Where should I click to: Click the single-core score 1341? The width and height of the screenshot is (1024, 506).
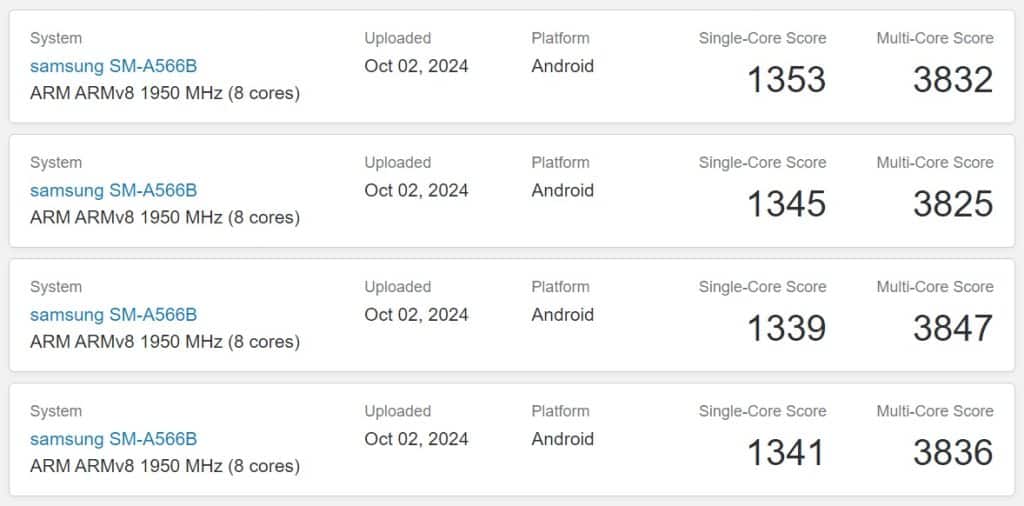(x=787, y=452)
